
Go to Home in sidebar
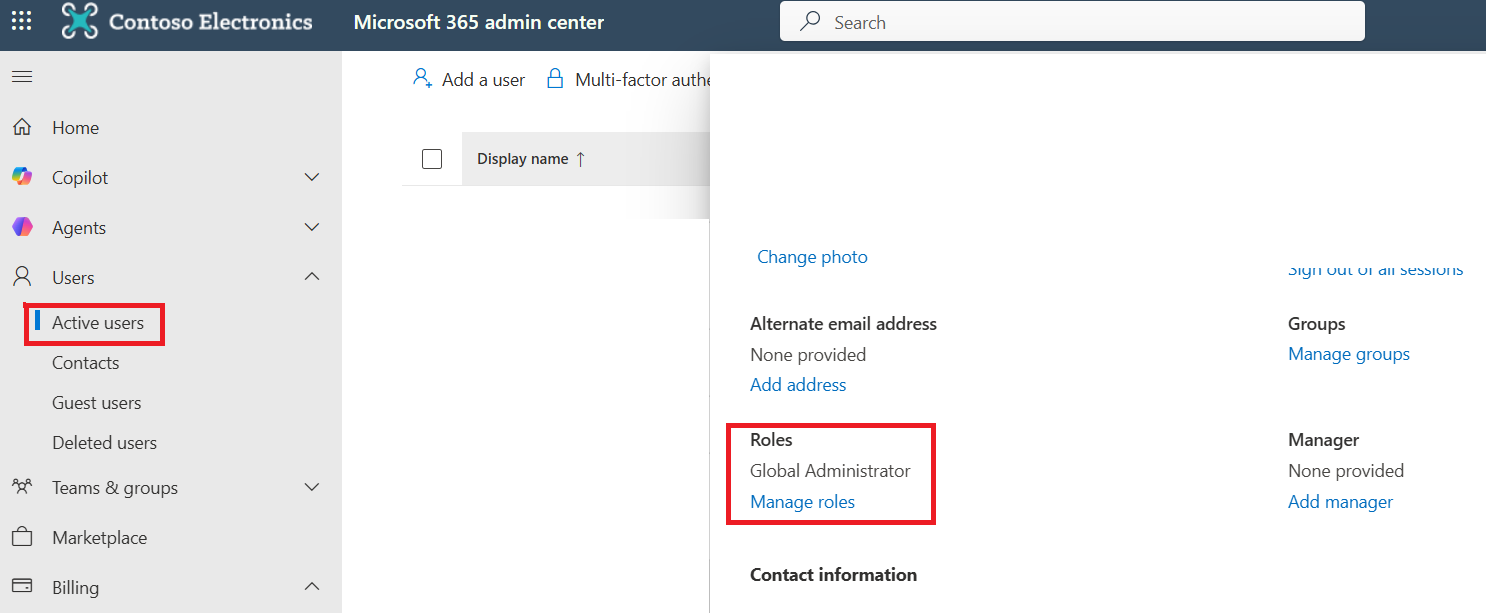76,128
